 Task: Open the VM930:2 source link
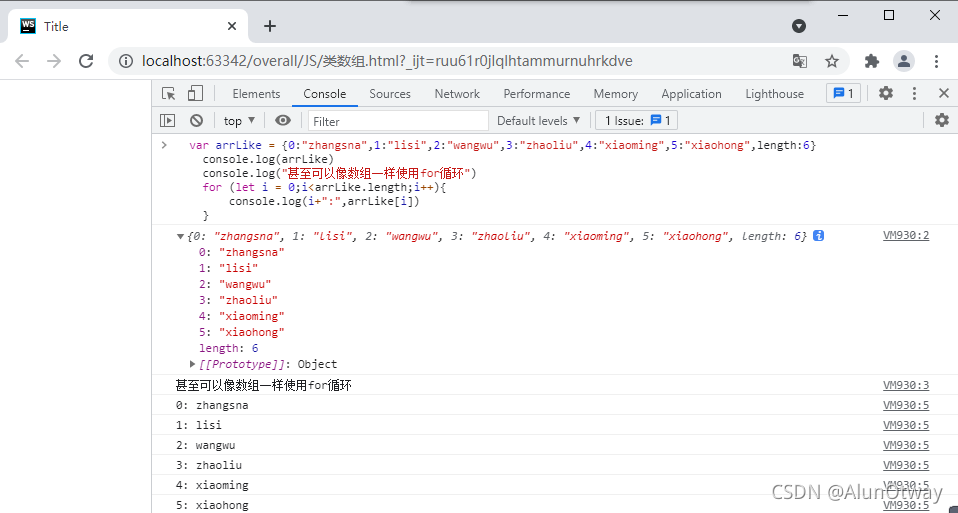(905, 235)
